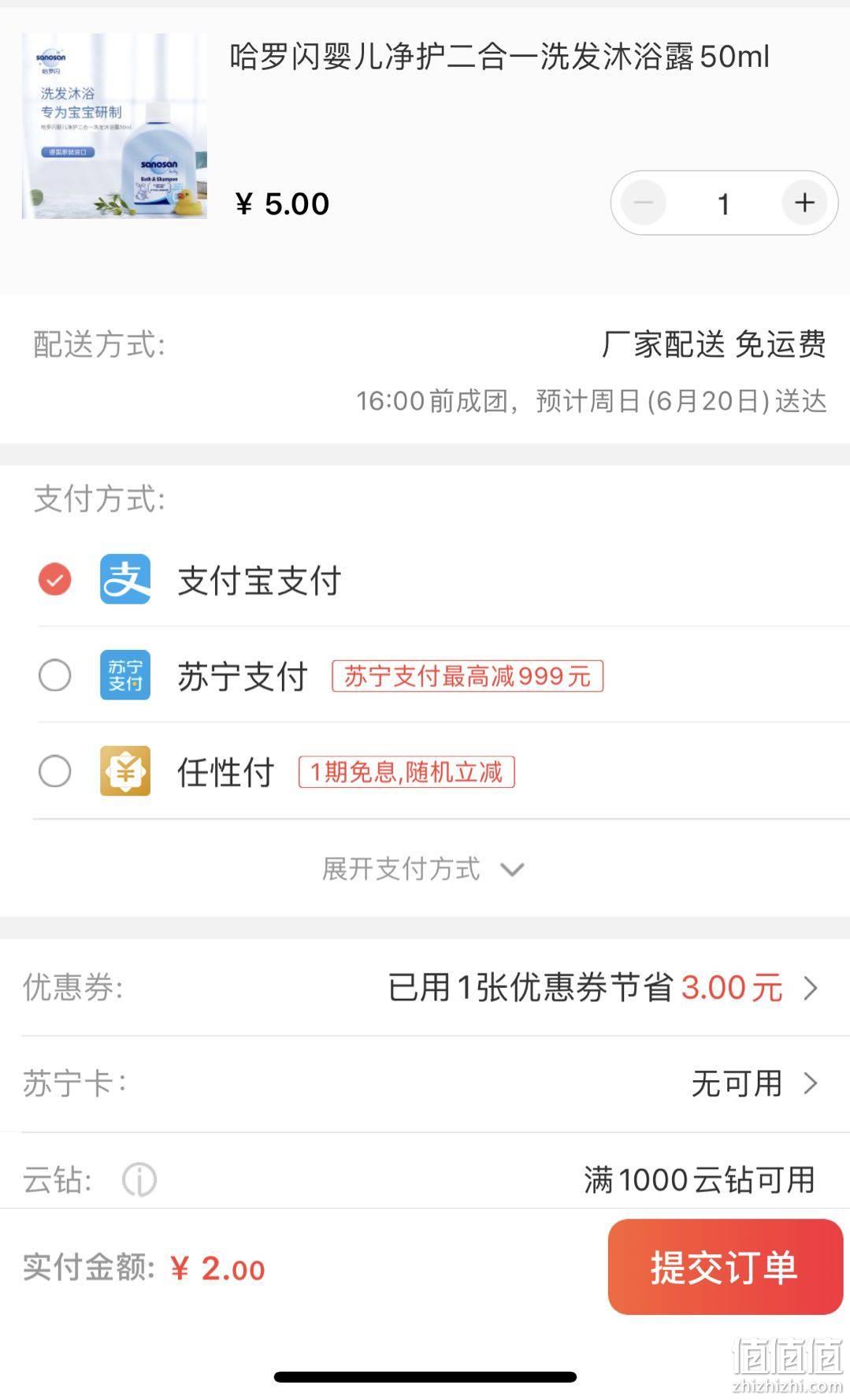Tap the product title 哈罗闪婴儿洗发沐浴露
This screenshot has width=850, height=1400.
(x=499, y=57)
